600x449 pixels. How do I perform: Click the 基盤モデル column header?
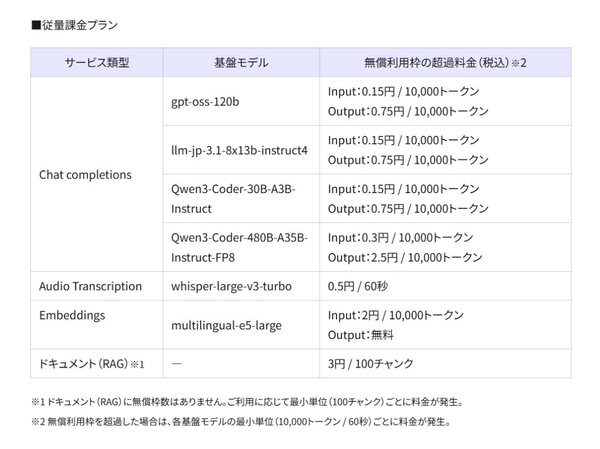click(x=241, y=62)
